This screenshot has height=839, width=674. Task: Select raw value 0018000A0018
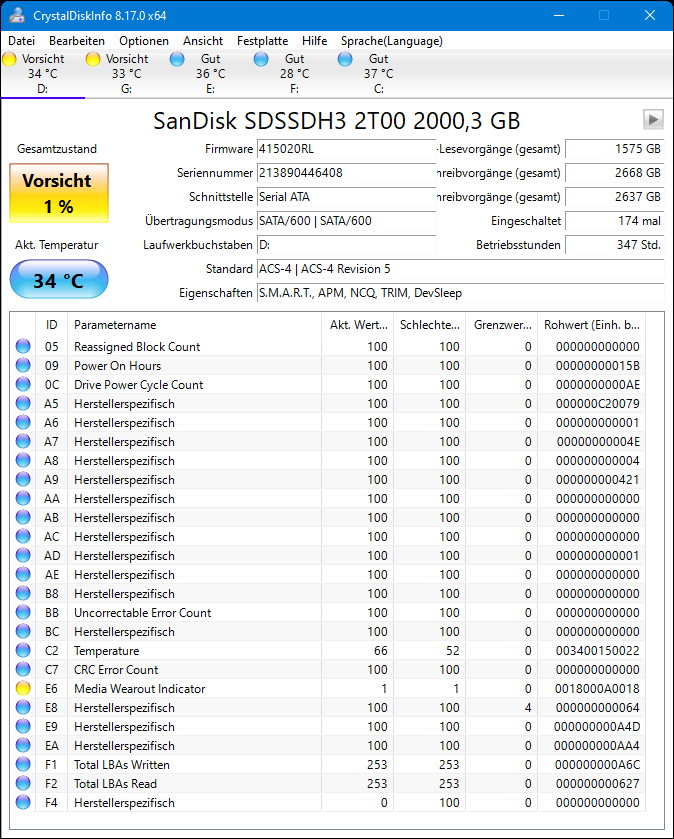597,689
